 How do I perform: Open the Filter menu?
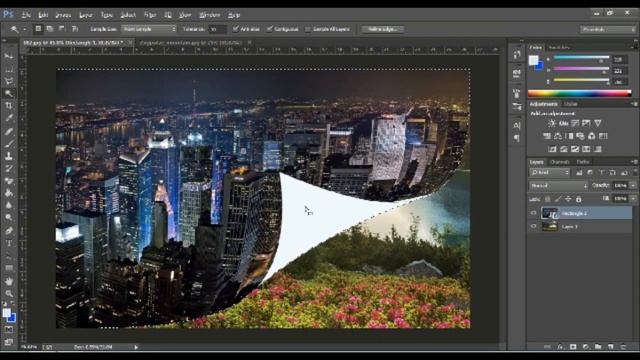tap(150, 15)
